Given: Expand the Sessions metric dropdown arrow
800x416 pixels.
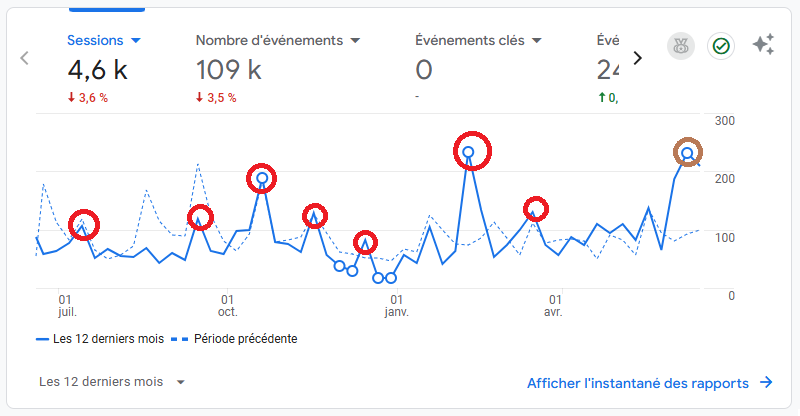Looking at the screenshot, I should tap(136, 41).
